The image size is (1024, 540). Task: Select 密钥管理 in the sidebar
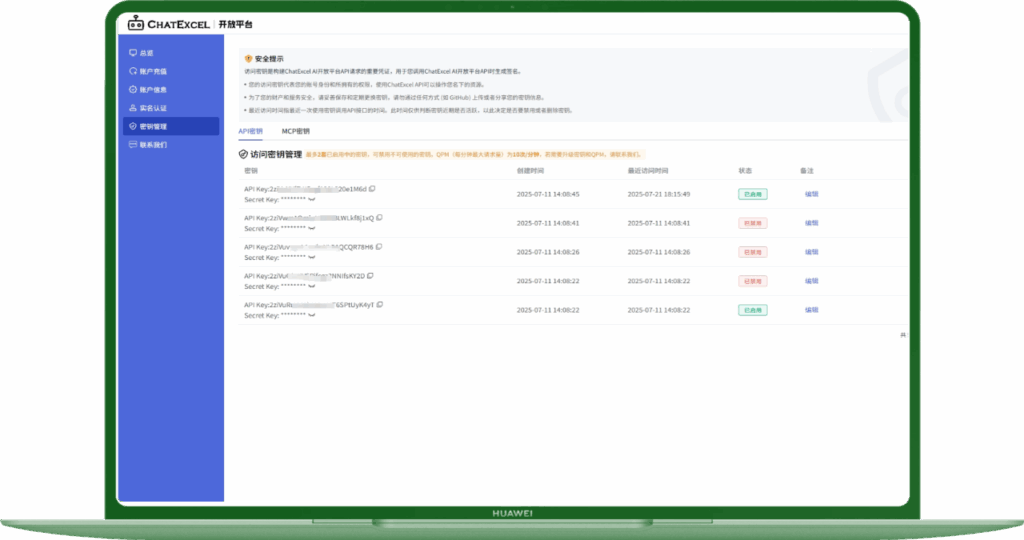pos(171,126)
